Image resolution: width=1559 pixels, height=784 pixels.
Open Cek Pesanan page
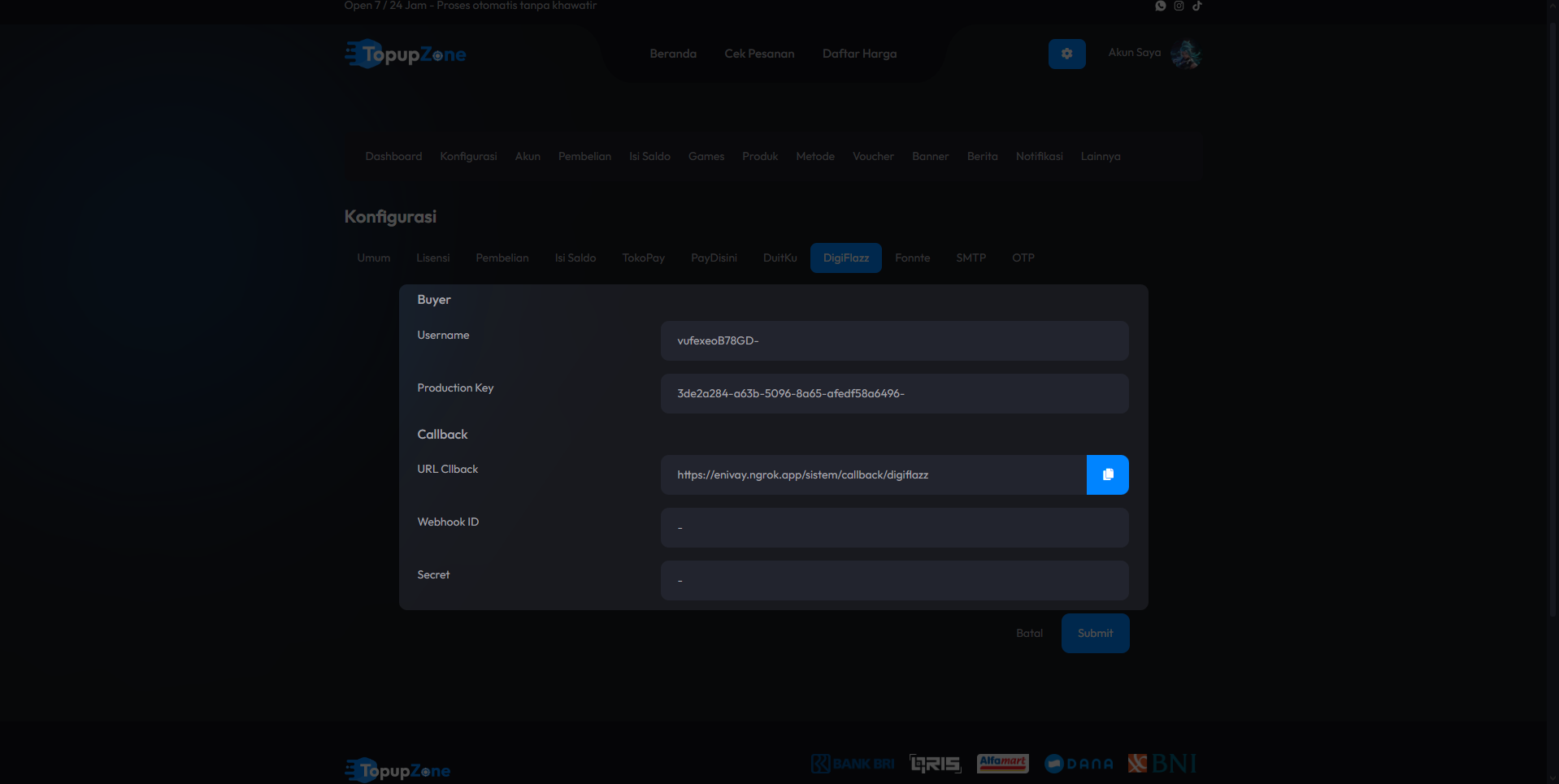tap(759, 54)
